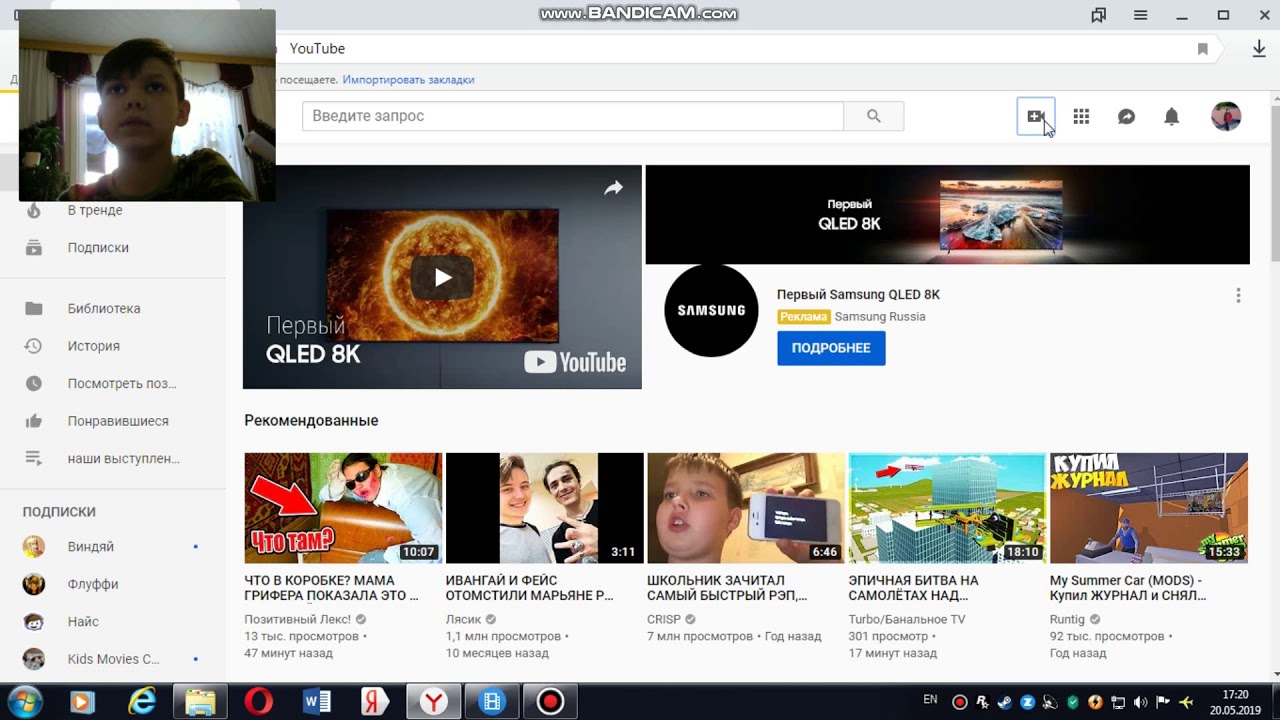Open the notifications bell
Screen dimensions: 1280x720
click(x=1172, y=116)
